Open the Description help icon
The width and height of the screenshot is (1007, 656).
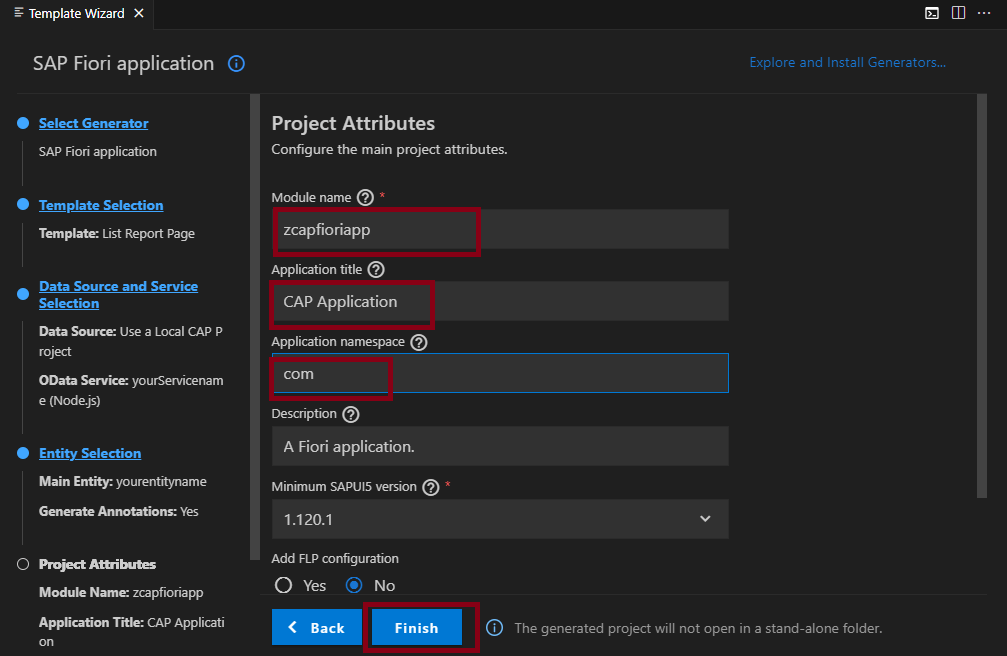tap(351, 414)
